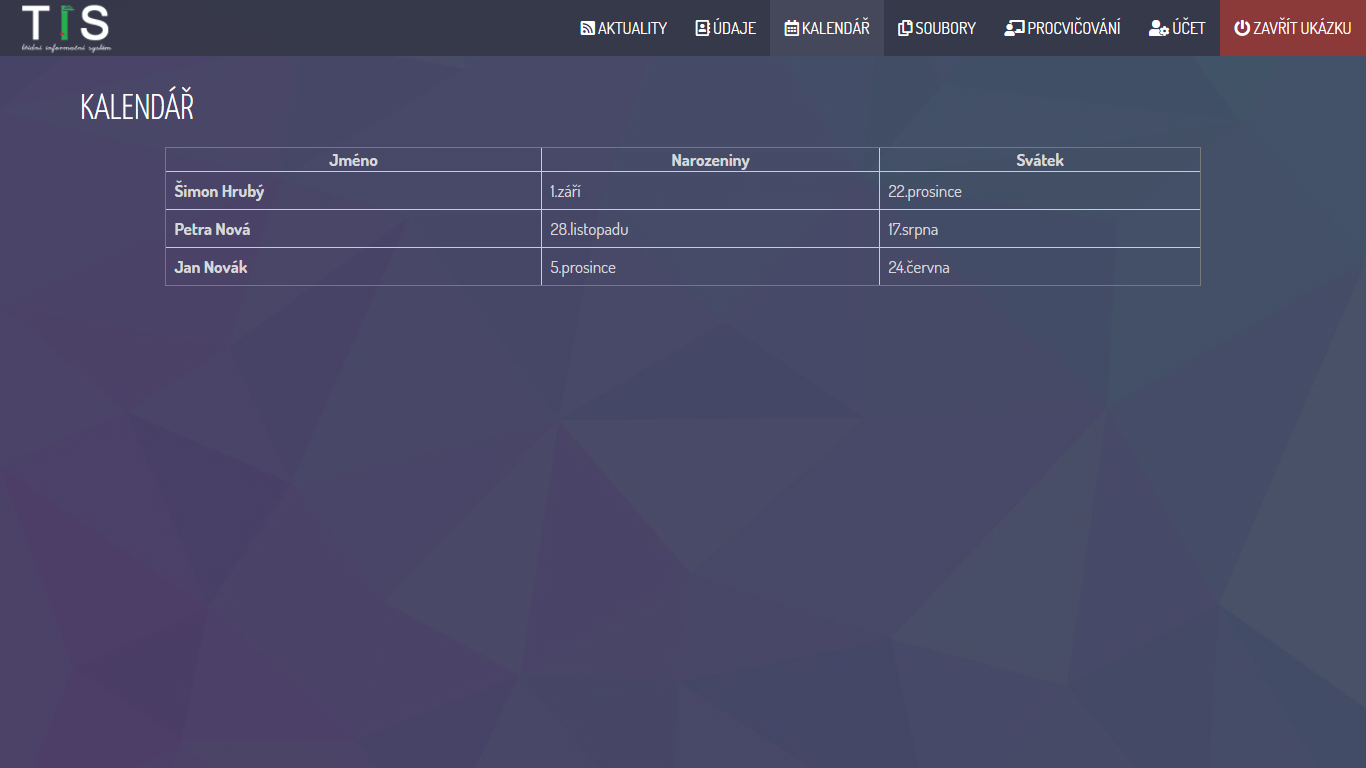Screen dimensions: 1366x768
Task: Select the Petra Nová name cell
Action: coord(212,229)
